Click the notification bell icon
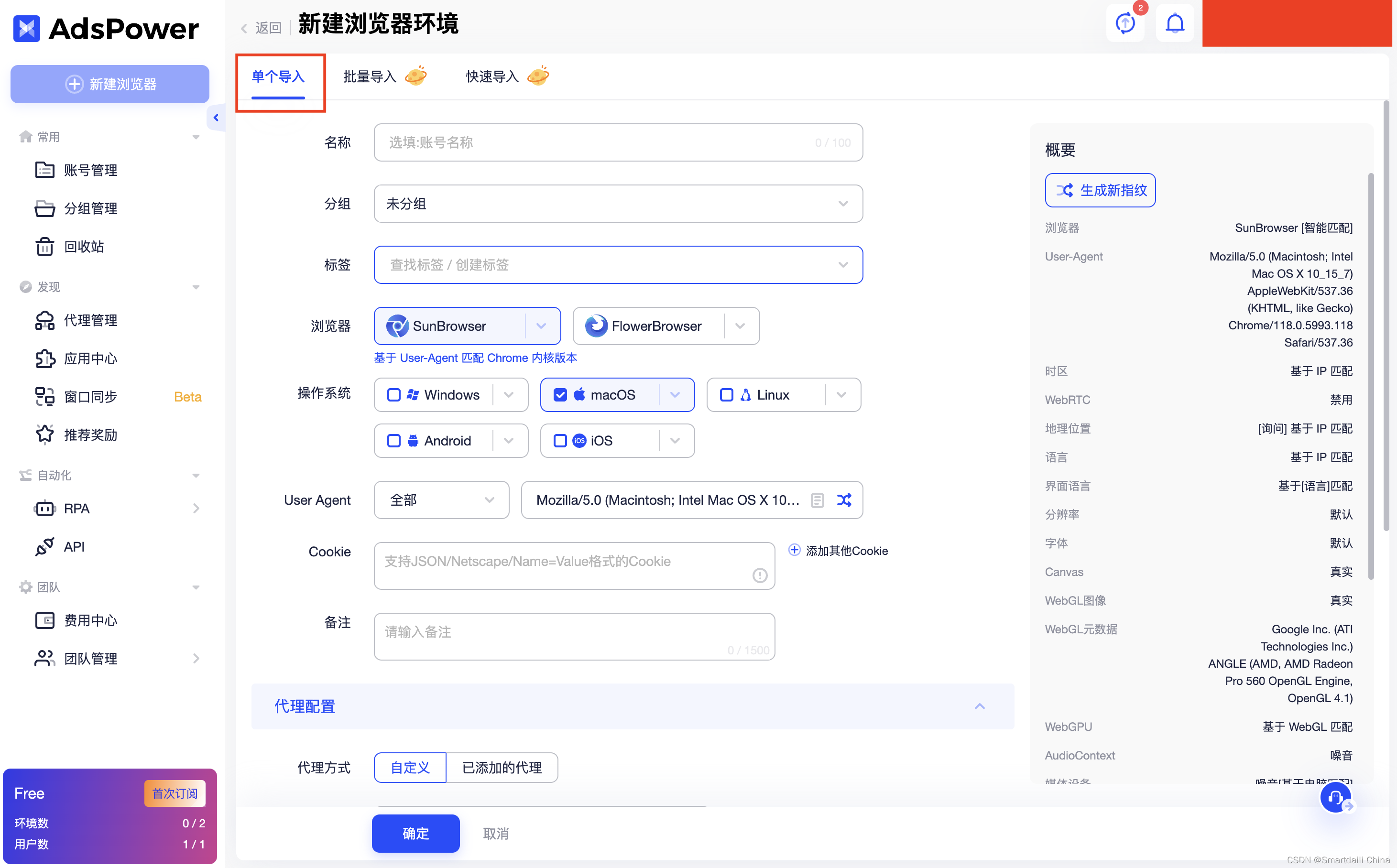 pos(1174,23)
